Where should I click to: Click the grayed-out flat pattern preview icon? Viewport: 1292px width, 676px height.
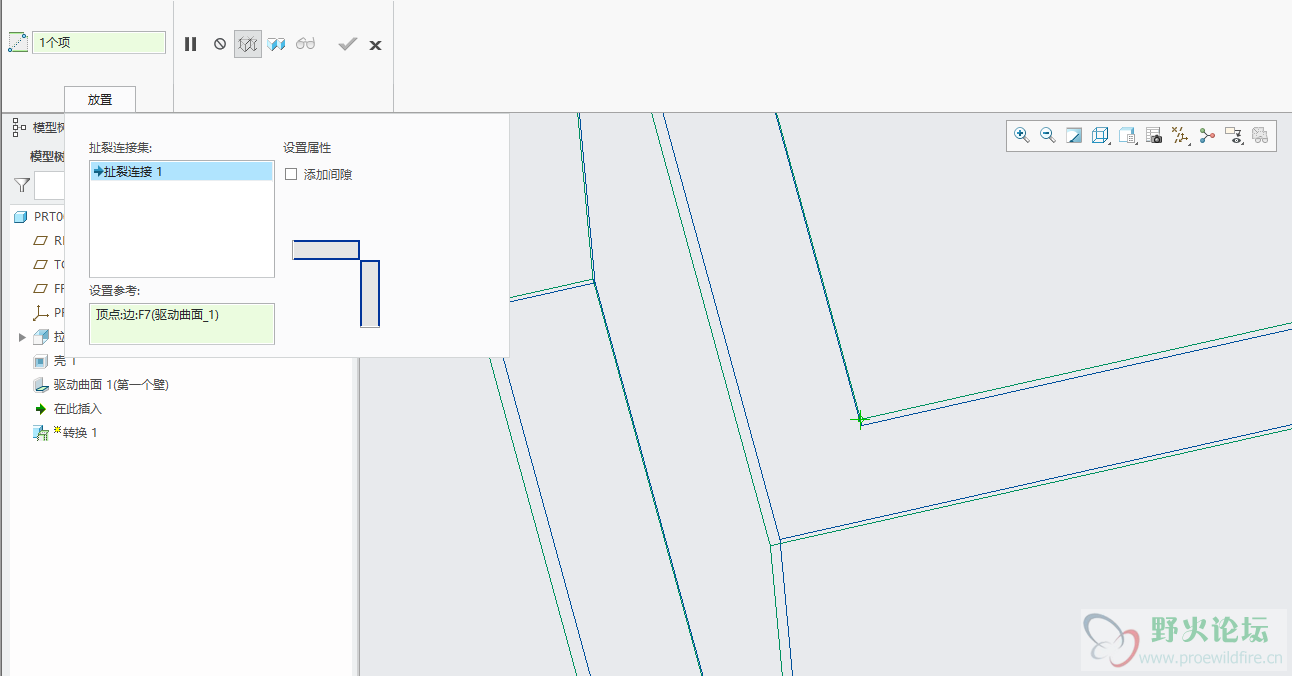click(1260, 135)
